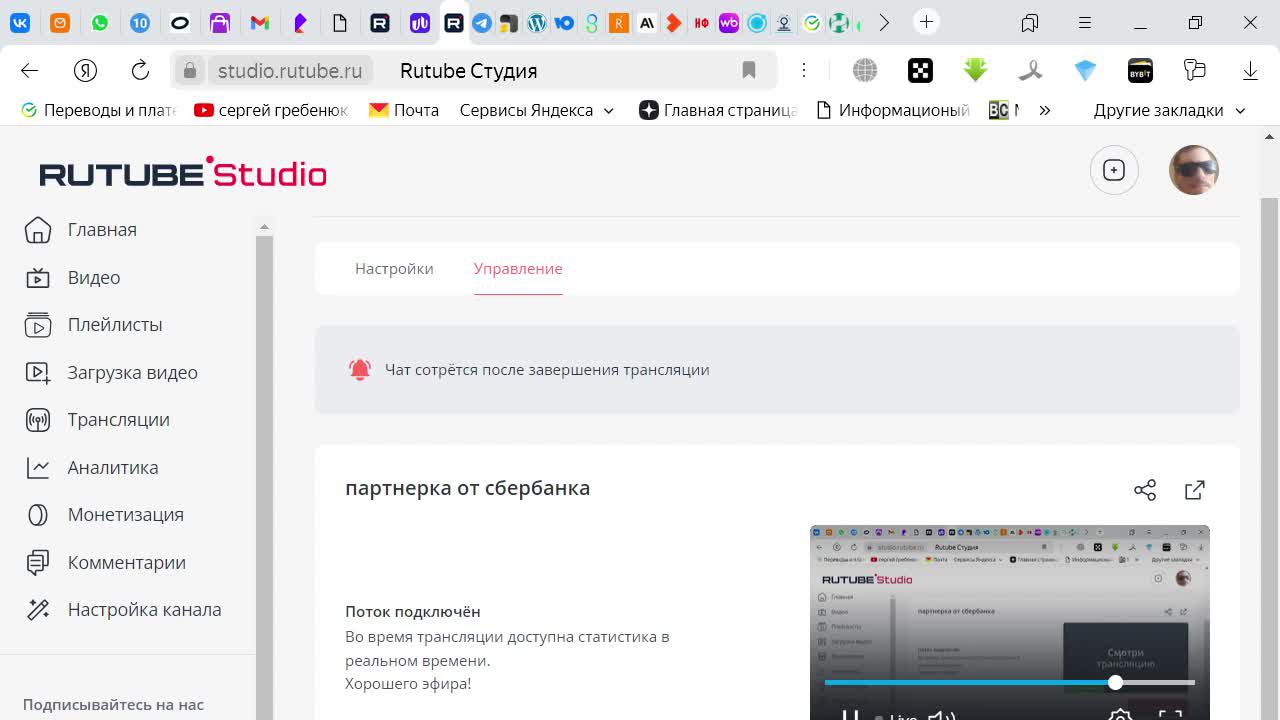Switch to the Telegram browser tab

(482, 22)
